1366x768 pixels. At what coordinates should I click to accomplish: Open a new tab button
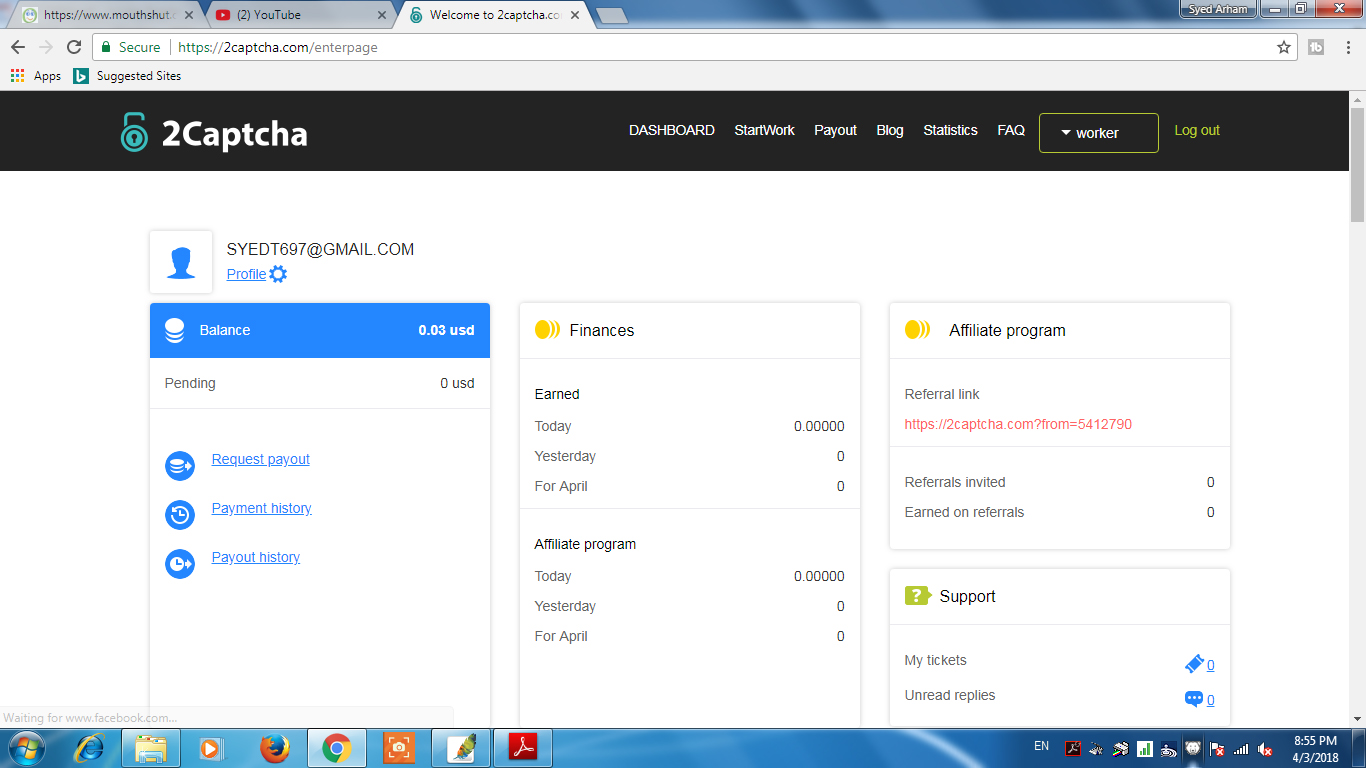611,15
